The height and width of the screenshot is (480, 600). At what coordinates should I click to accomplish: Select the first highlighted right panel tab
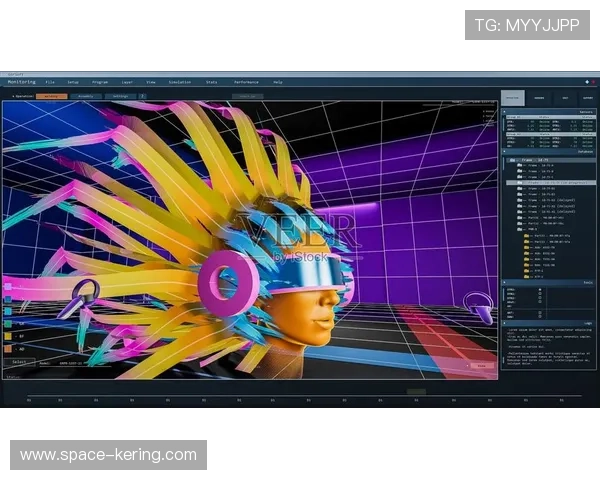[x=512, y=98]
